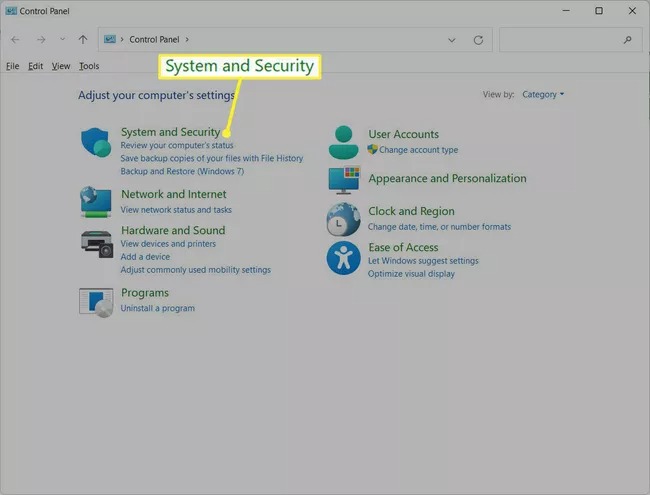Click the Appearance and Personalization monitor icon
Screen dimensions: 650x495
(344, 180)
